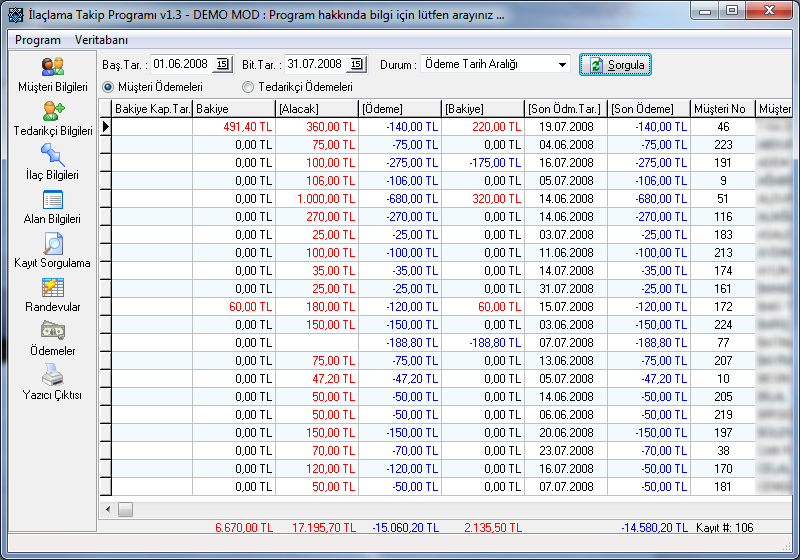800x560 pixels.
Task: Click the Sorgula query button
Action: coord(615,65)
